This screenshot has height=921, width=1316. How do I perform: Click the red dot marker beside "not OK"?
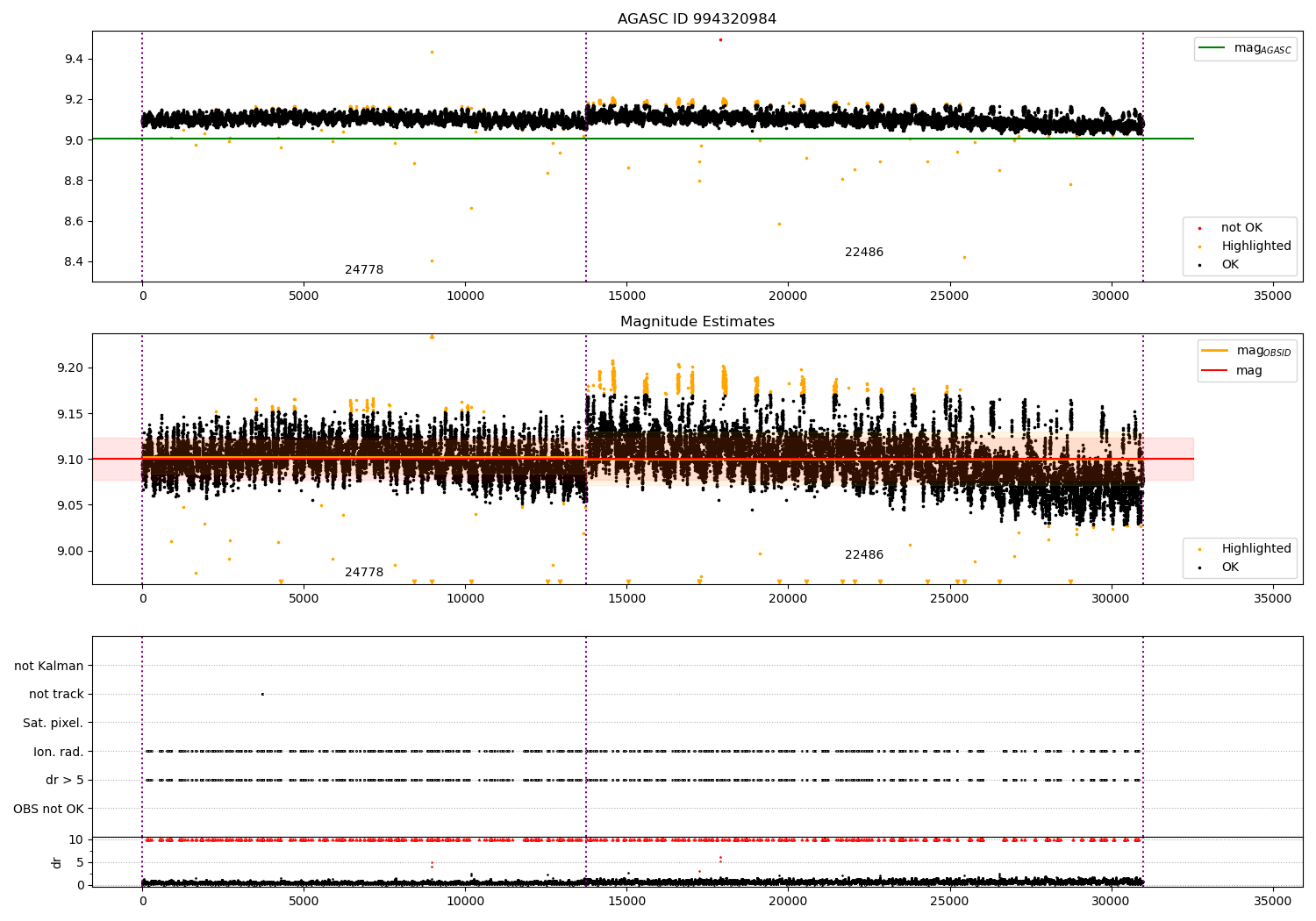[x=1199, y=228]
